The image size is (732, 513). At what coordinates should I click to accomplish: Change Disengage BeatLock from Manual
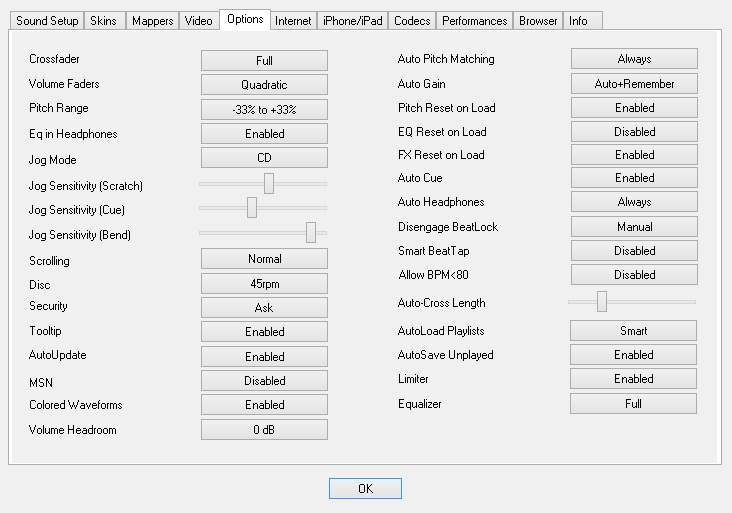(634, 227)
